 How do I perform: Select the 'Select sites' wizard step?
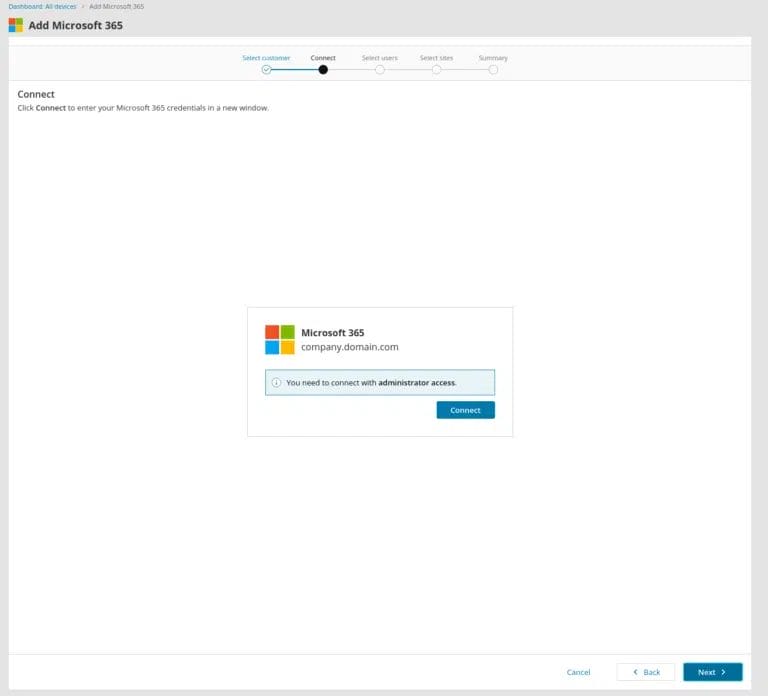[x=436, y=58]
